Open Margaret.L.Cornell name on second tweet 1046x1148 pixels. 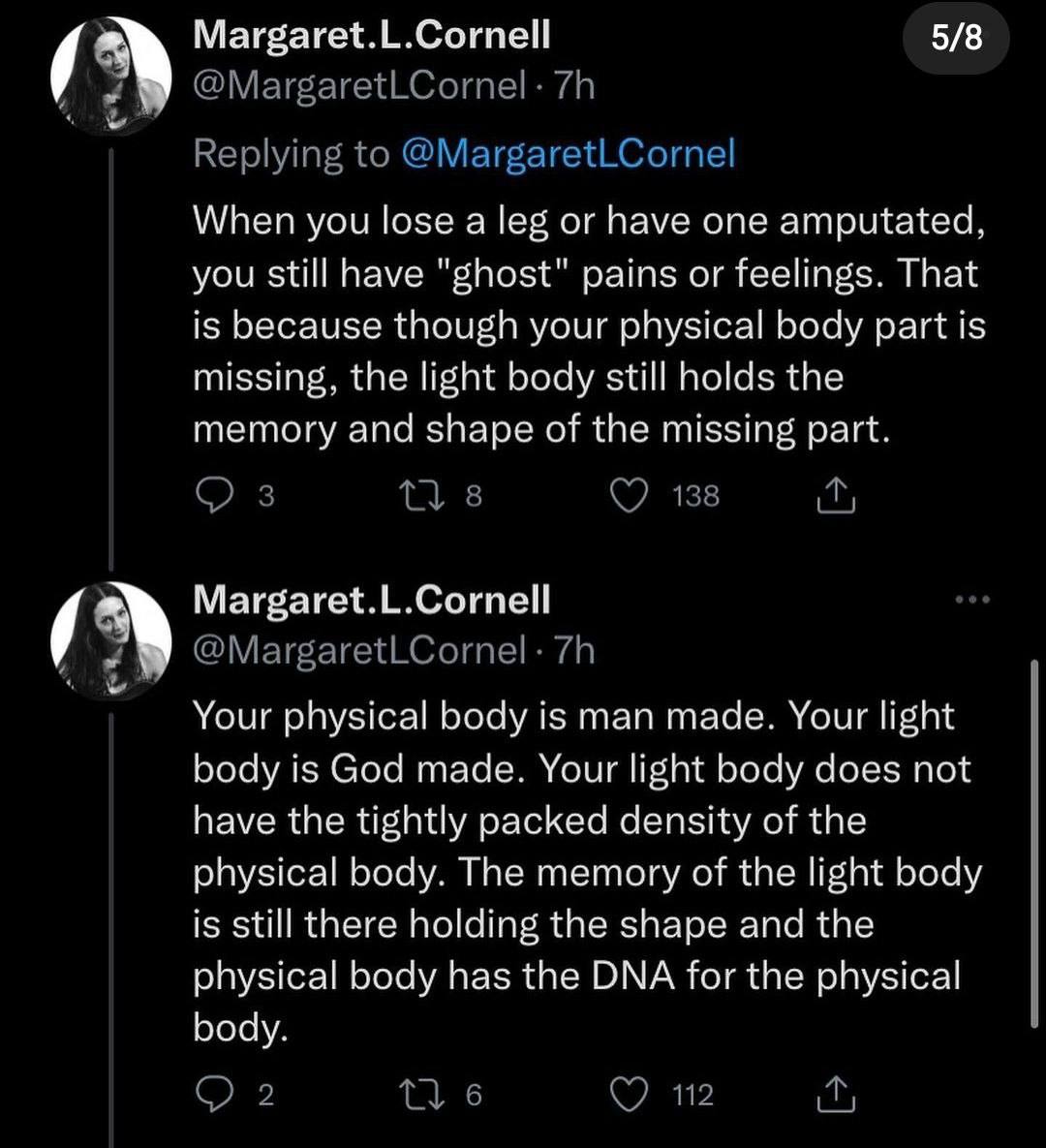pos(372,600)
